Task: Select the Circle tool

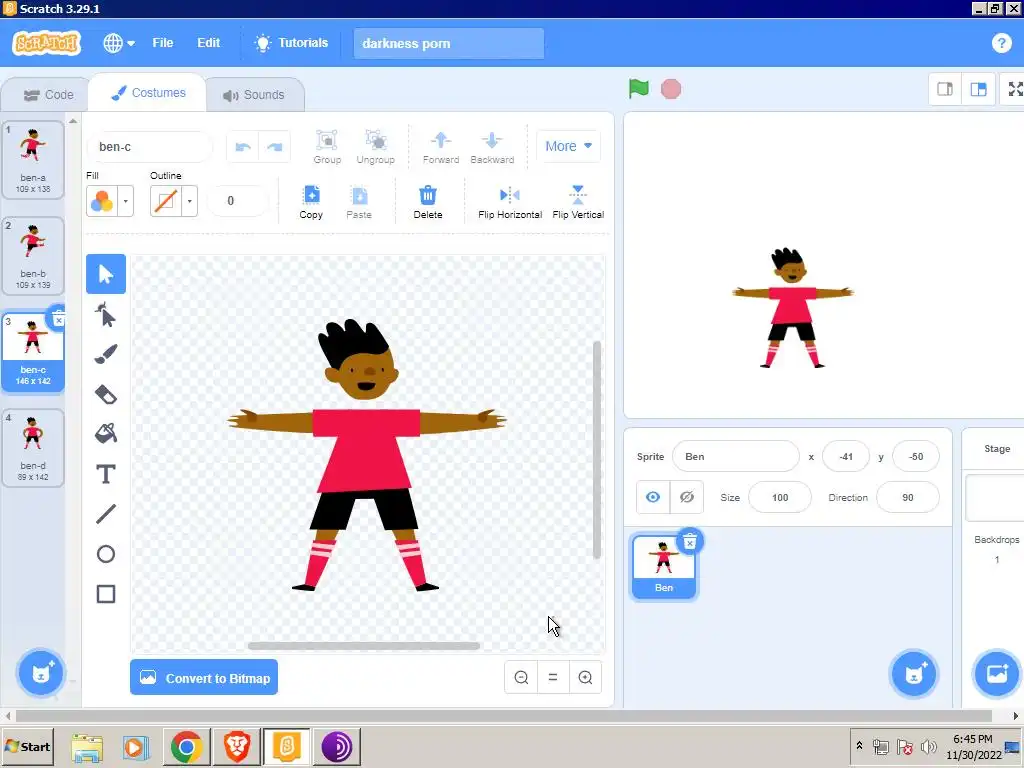Action: tap(106, 554)
